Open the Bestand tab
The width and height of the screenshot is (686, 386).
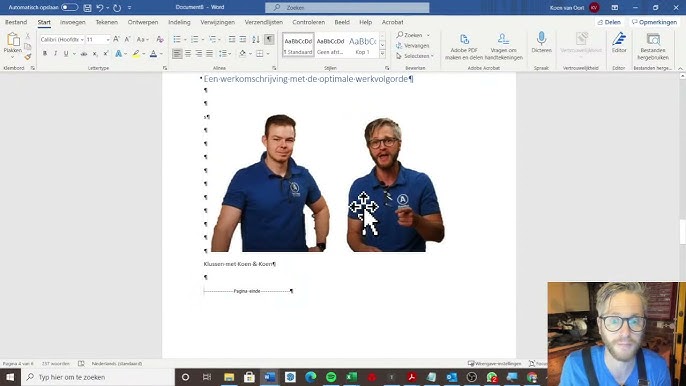pos(16,22)
